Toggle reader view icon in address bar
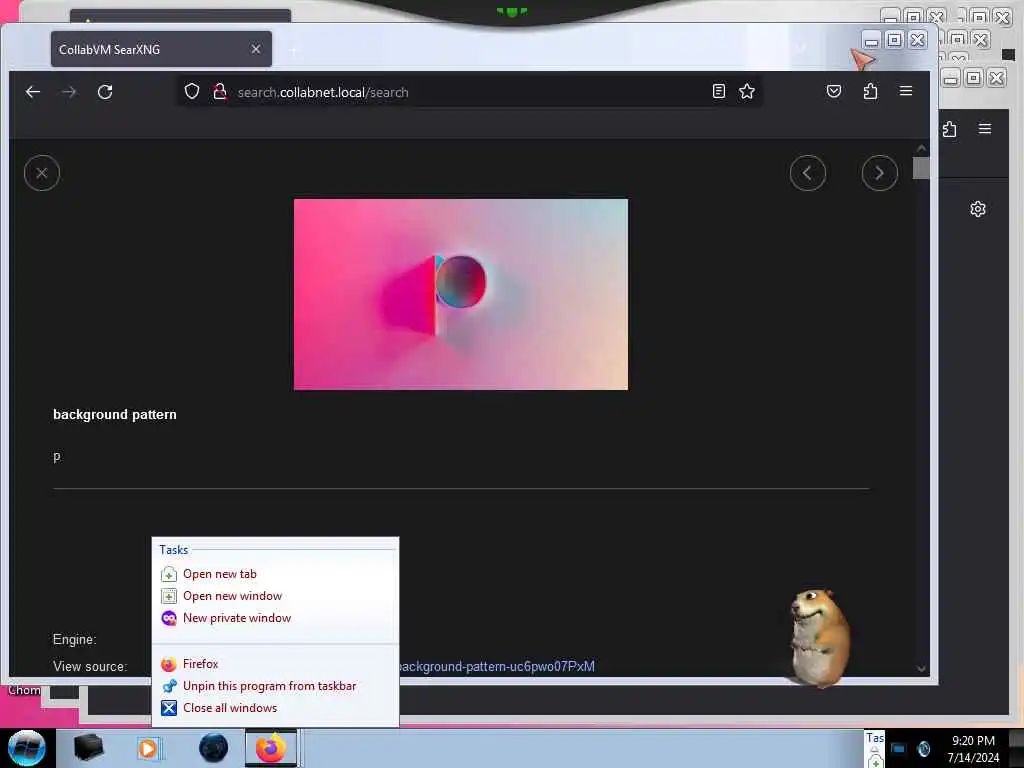Screen dimensions: 1024x768 tap(718, 91)
